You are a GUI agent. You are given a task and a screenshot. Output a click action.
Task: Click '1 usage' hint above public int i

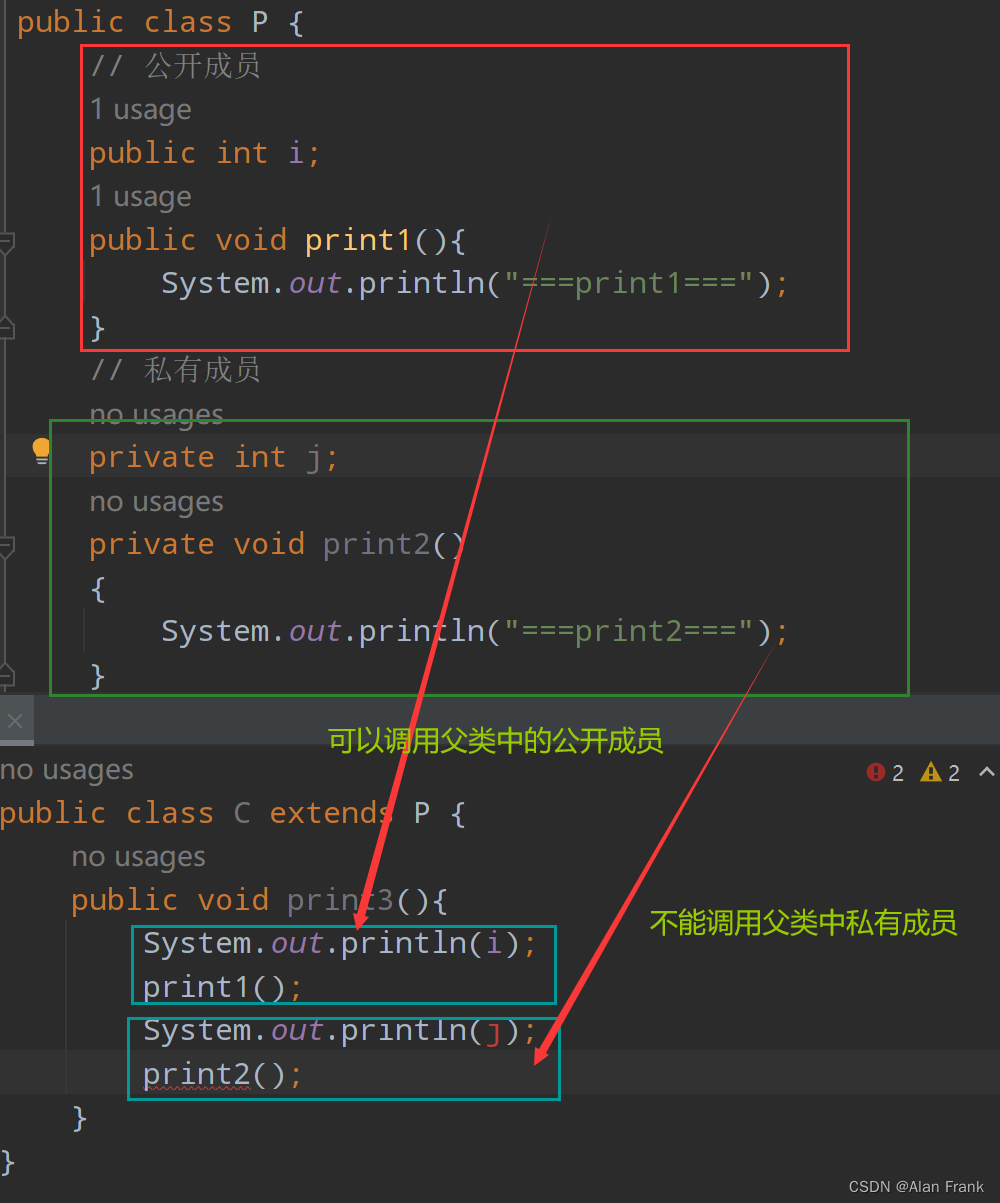pyautogui.click(x=140, y=110)
